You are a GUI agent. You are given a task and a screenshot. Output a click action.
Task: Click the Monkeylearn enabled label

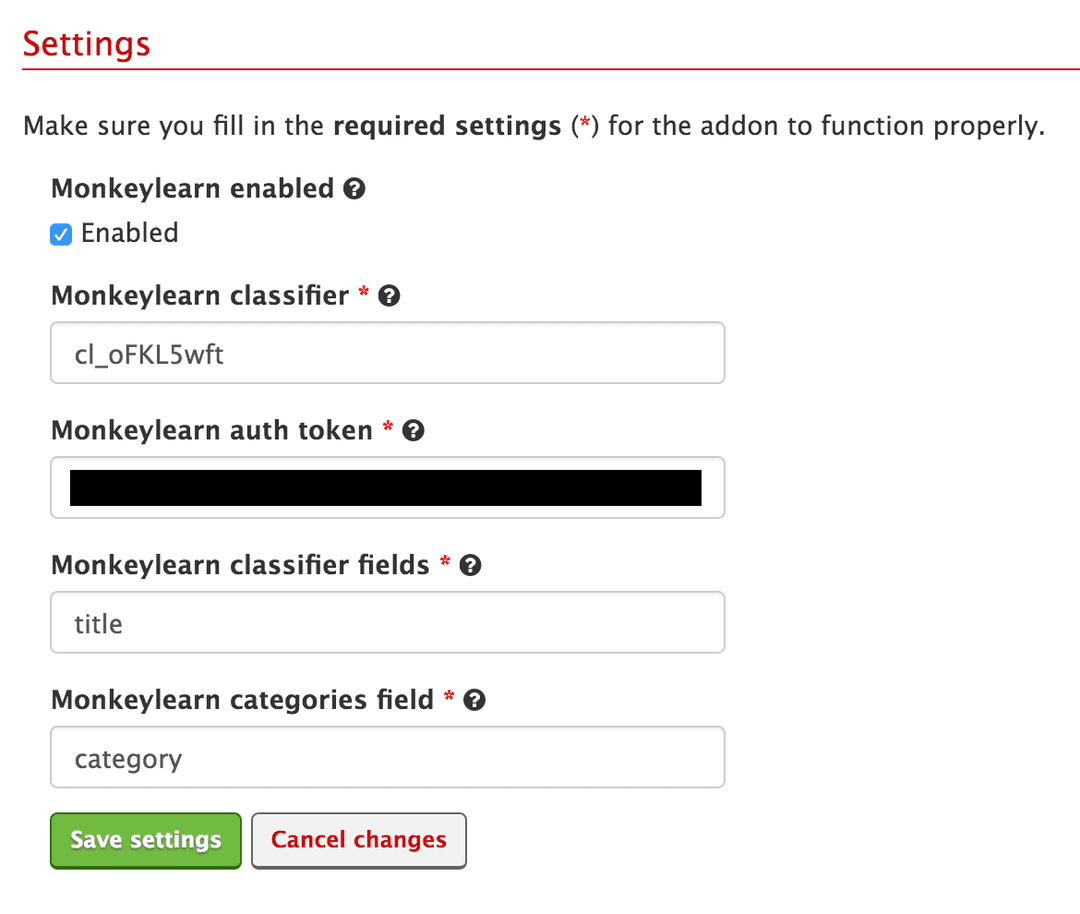coord(192,188)
